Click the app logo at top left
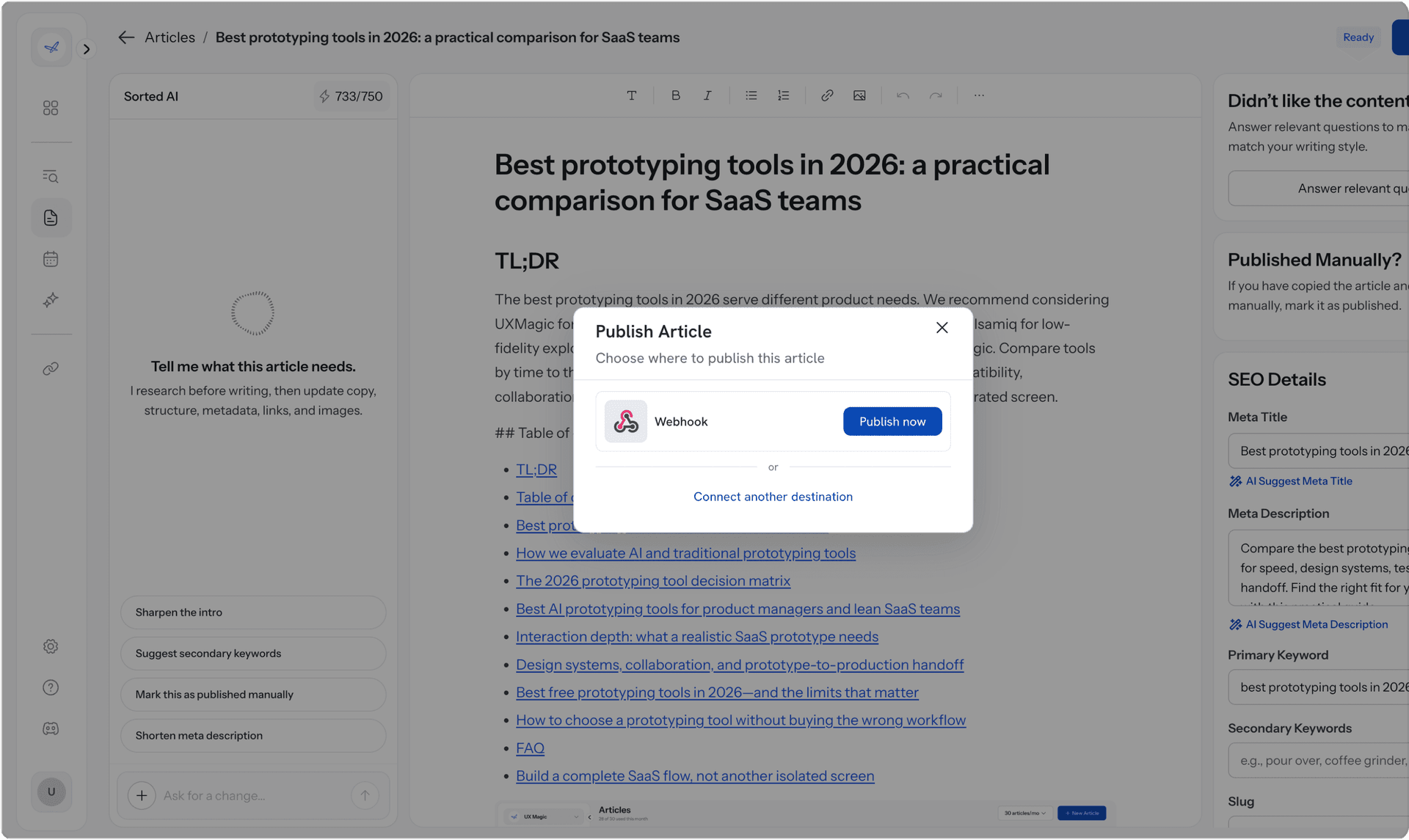This screenshot has width=1409, height=840. (x=51, y=47)
